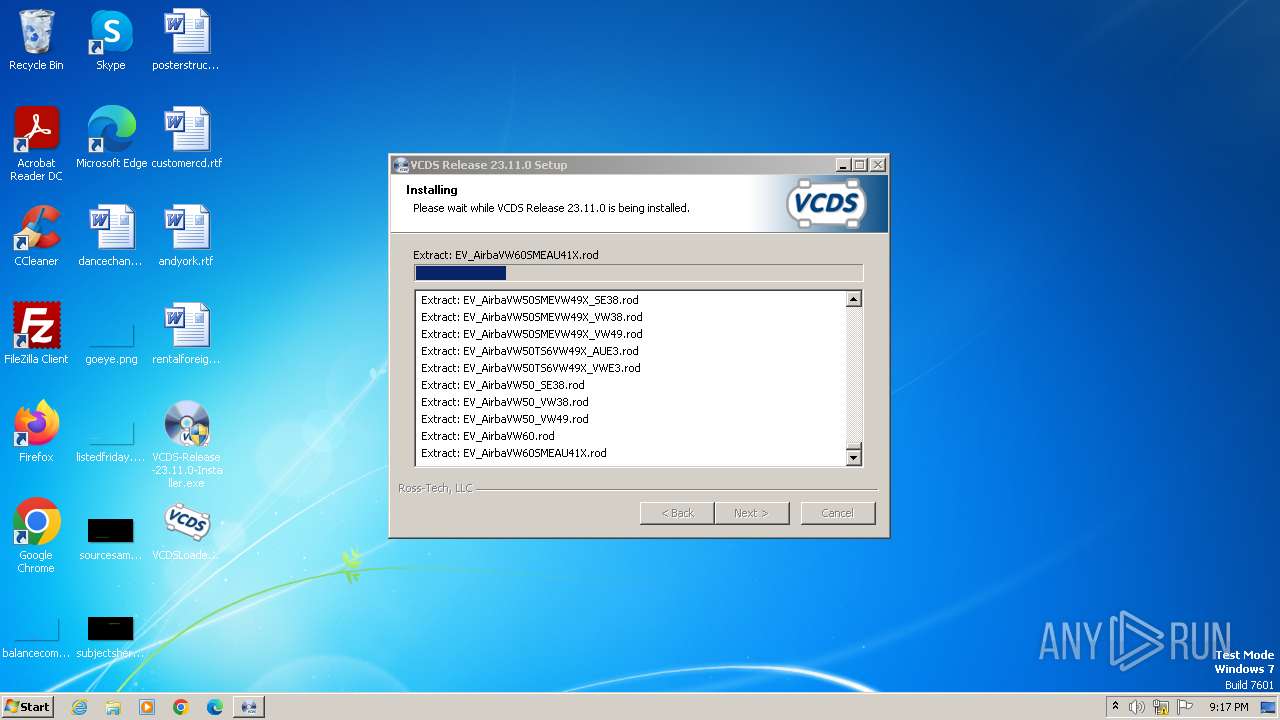
Task: Open rentalforeig... Word document icon
Action: click(x=186, y=333)
